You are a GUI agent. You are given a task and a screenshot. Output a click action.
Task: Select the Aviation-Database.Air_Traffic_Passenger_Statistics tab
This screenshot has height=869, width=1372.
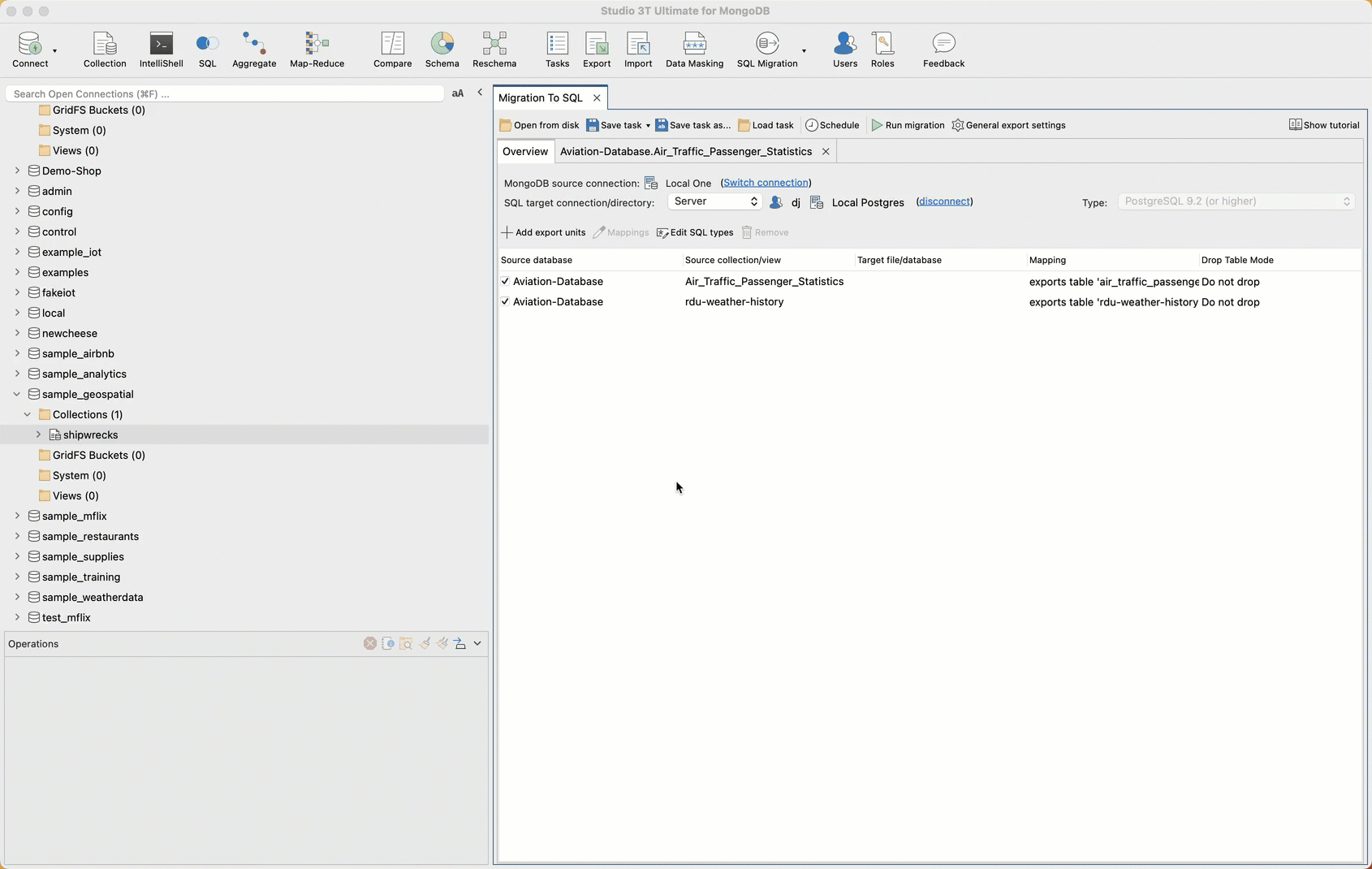pos(685,152)
